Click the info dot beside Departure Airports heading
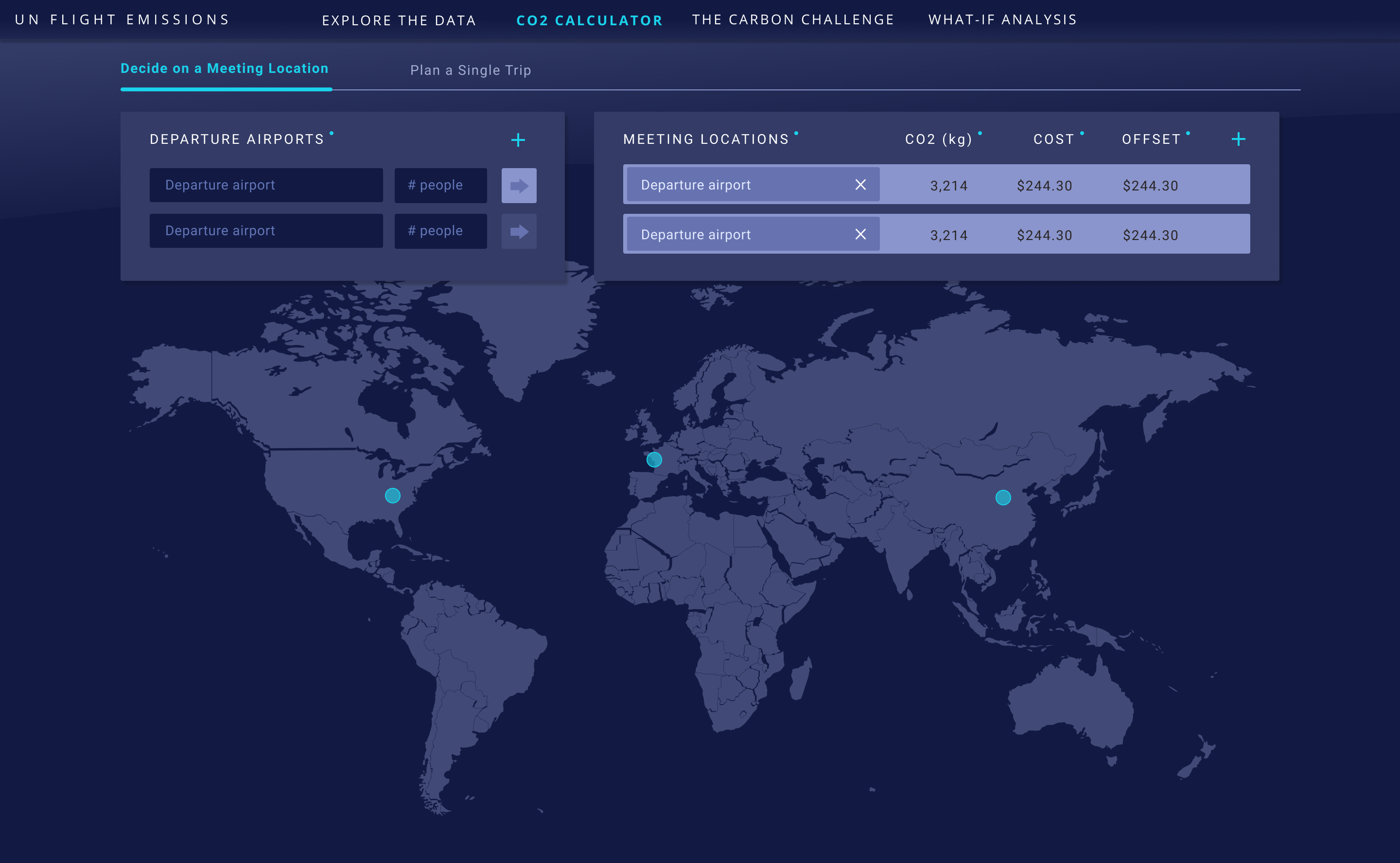The image size is (1400, 863). (x=331, y=133)
